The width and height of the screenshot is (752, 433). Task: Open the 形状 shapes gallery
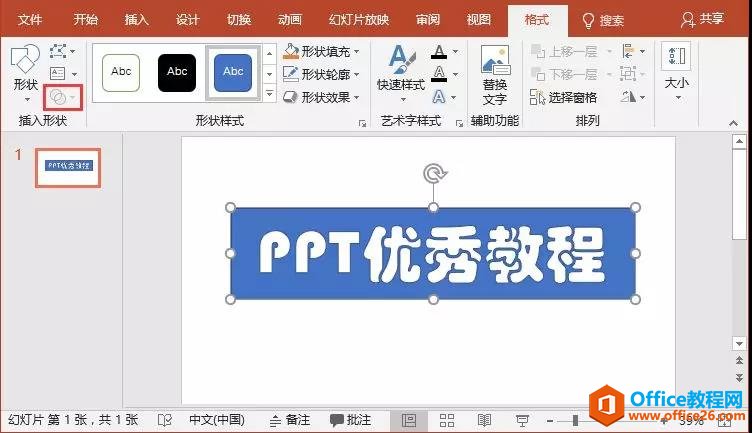pos(25,72)
